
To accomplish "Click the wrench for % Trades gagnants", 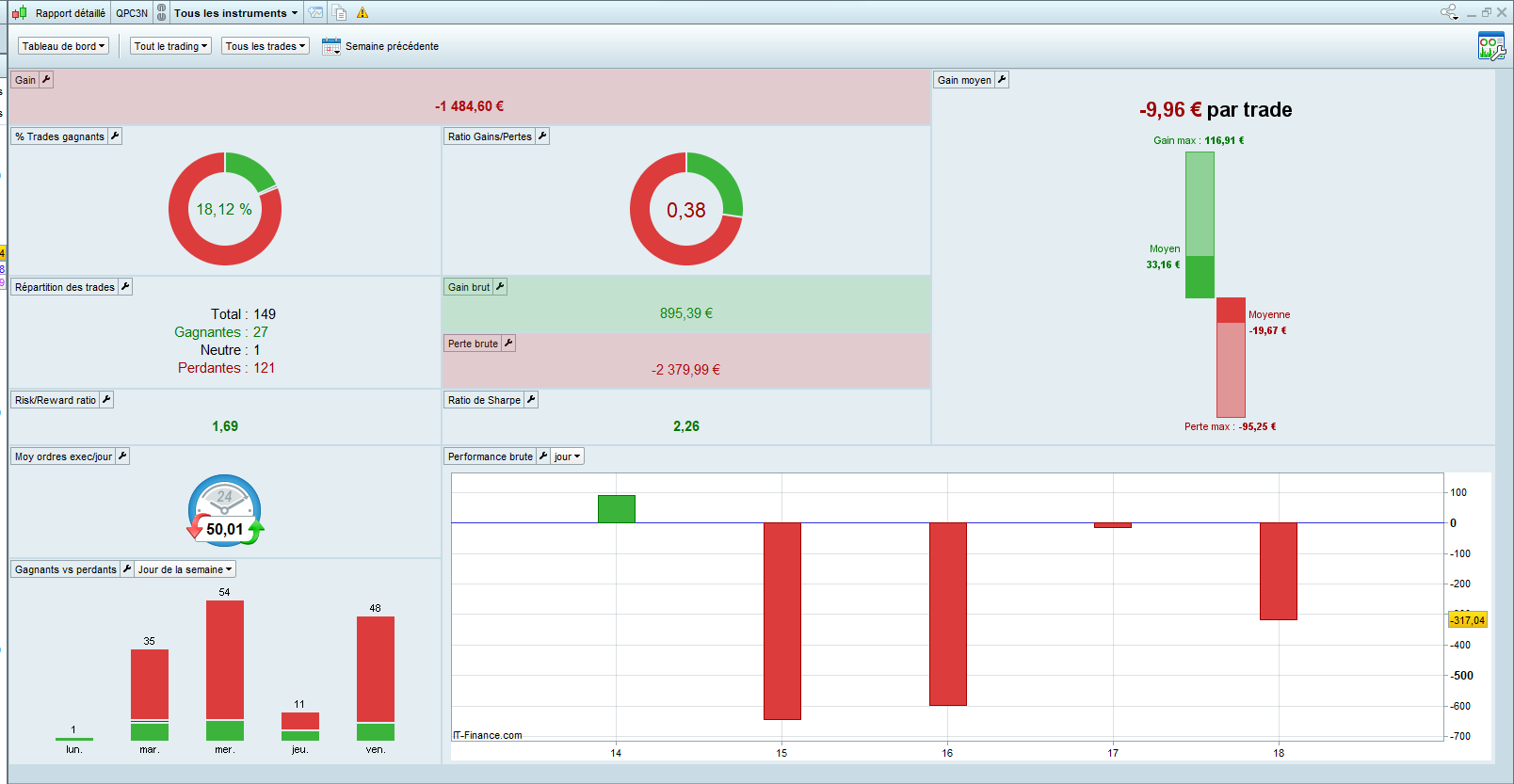I will click(x=115, y=136).
